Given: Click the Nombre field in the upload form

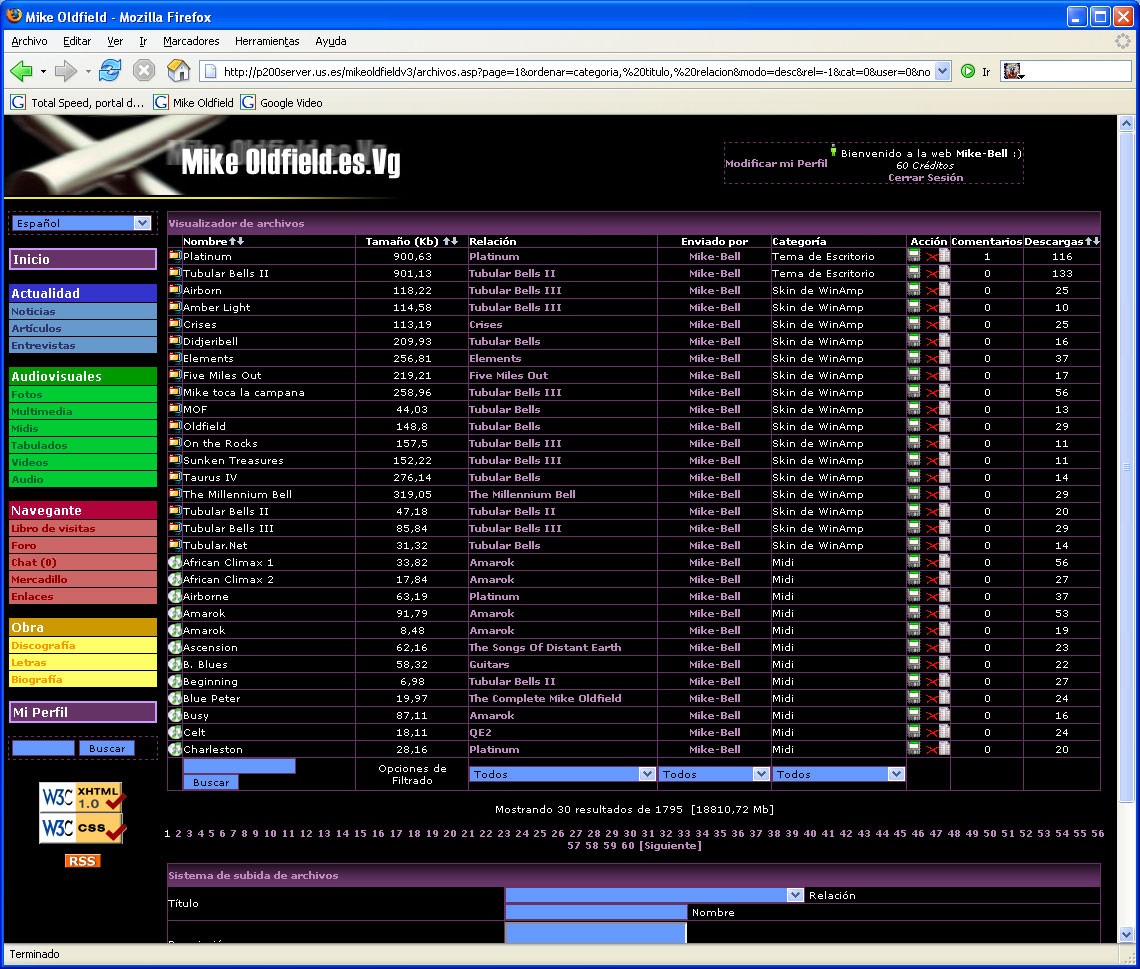Looking at the screenshot, I should point(596,912).
